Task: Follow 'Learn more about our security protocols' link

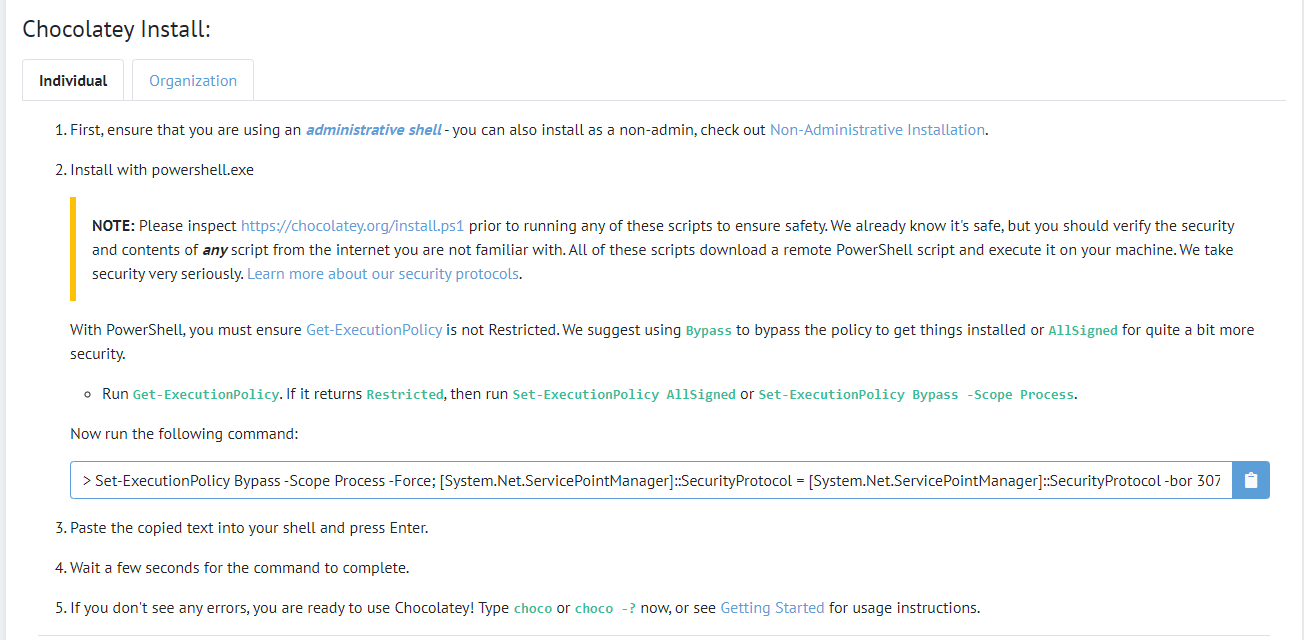Action: tap(383, 274)
